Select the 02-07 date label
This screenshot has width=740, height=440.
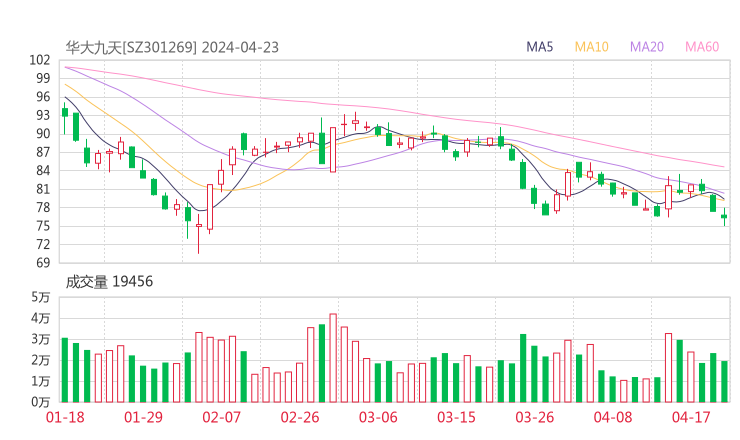coord(221,417)
